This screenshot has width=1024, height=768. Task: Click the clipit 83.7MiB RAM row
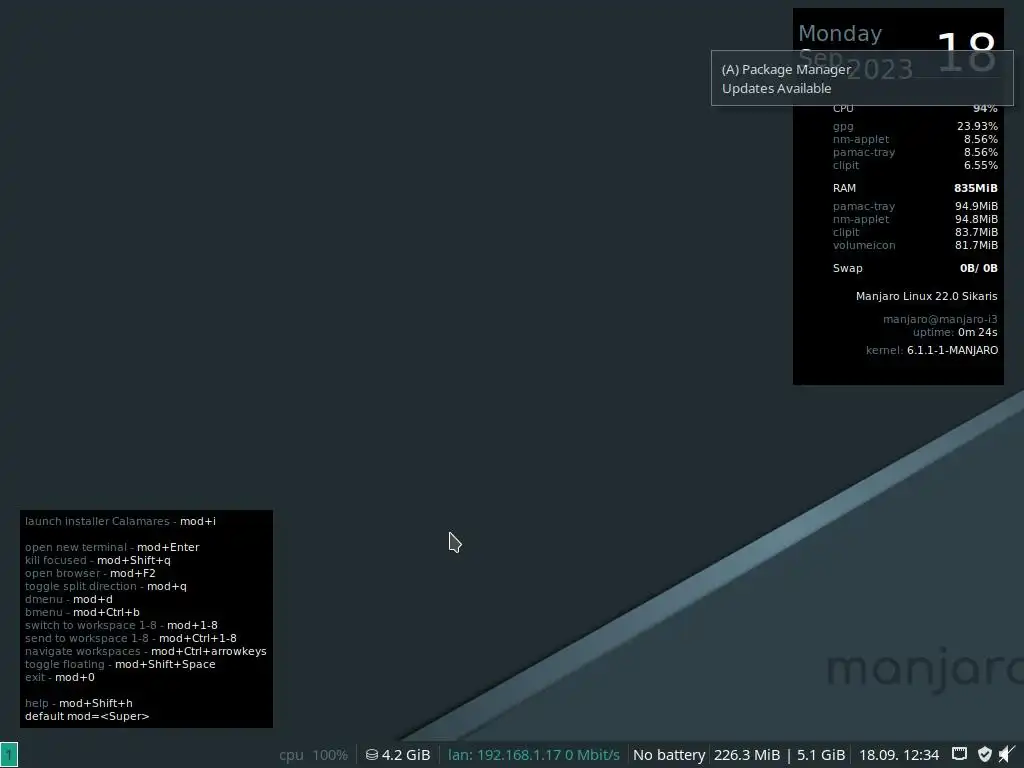tap(915, 232)
